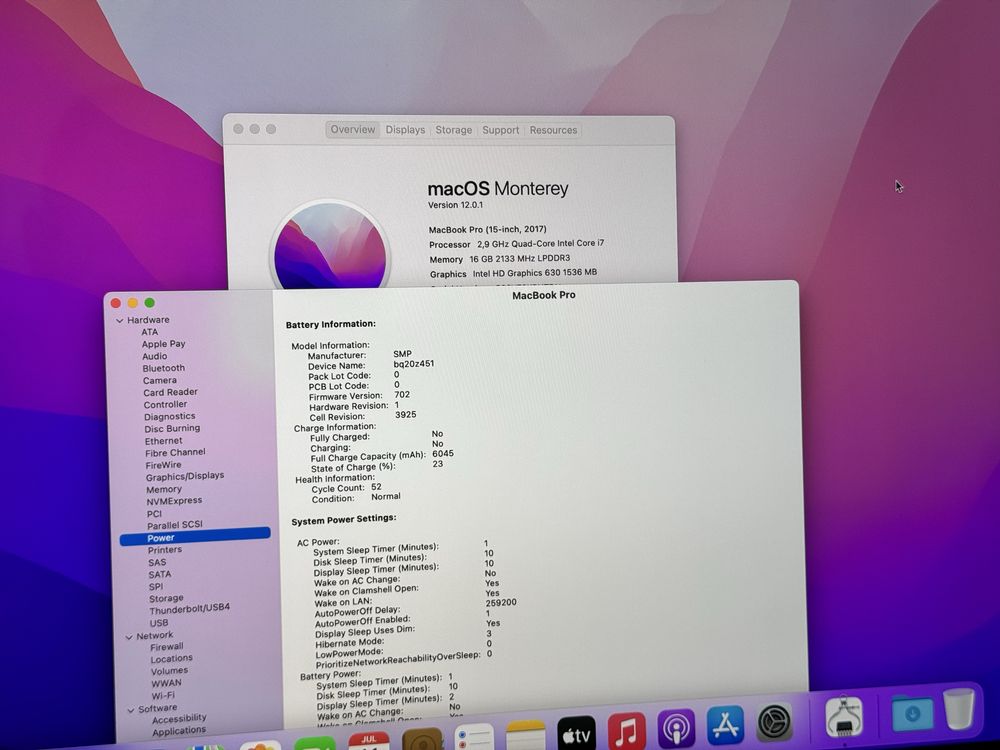Image resolution: width=1000 pixels, height=750 pixels.
Task: Click the Device Name value bq20z451
Action: 414,364
